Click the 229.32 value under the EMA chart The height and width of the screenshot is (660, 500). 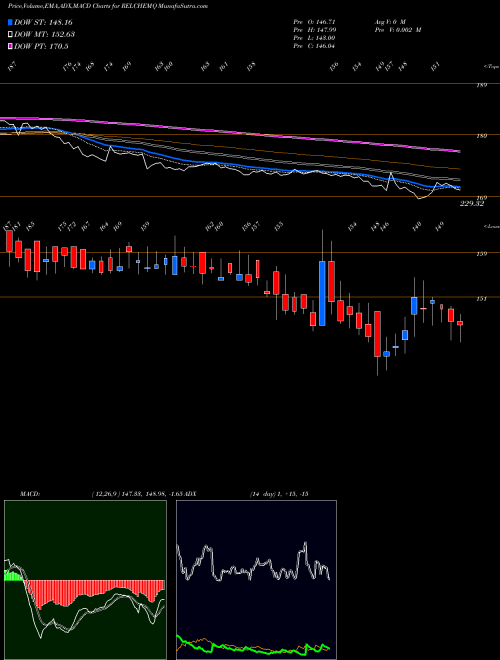tap(472, 204)
